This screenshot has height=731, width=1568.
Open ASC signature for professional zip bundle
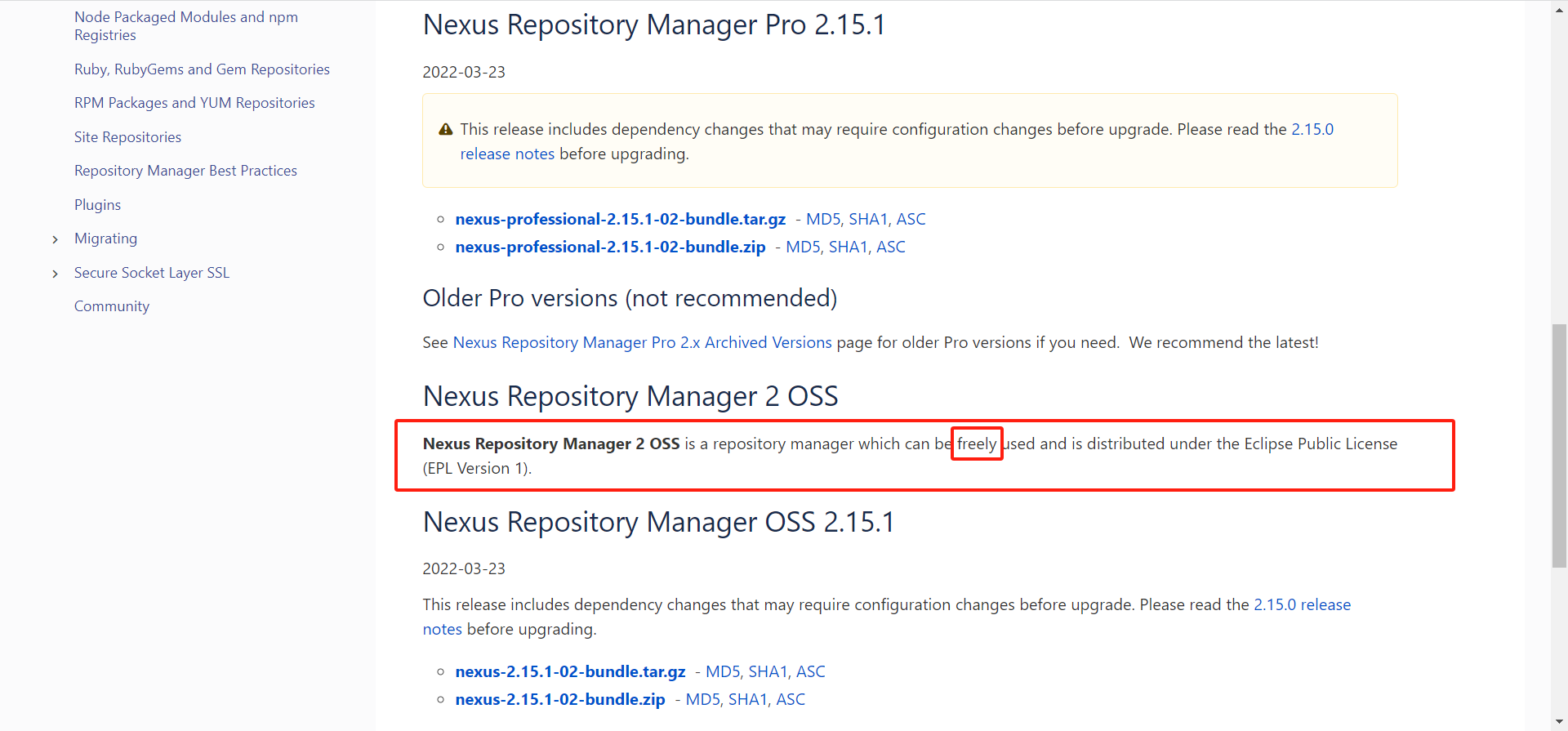click(x=891, y=247)
